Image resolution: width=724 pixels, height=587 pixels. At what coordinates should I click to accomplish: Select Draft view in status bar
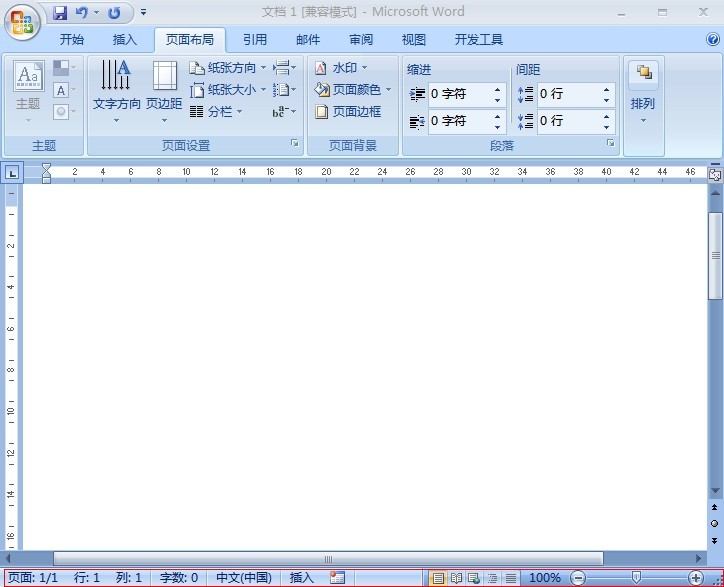point(510,578)
